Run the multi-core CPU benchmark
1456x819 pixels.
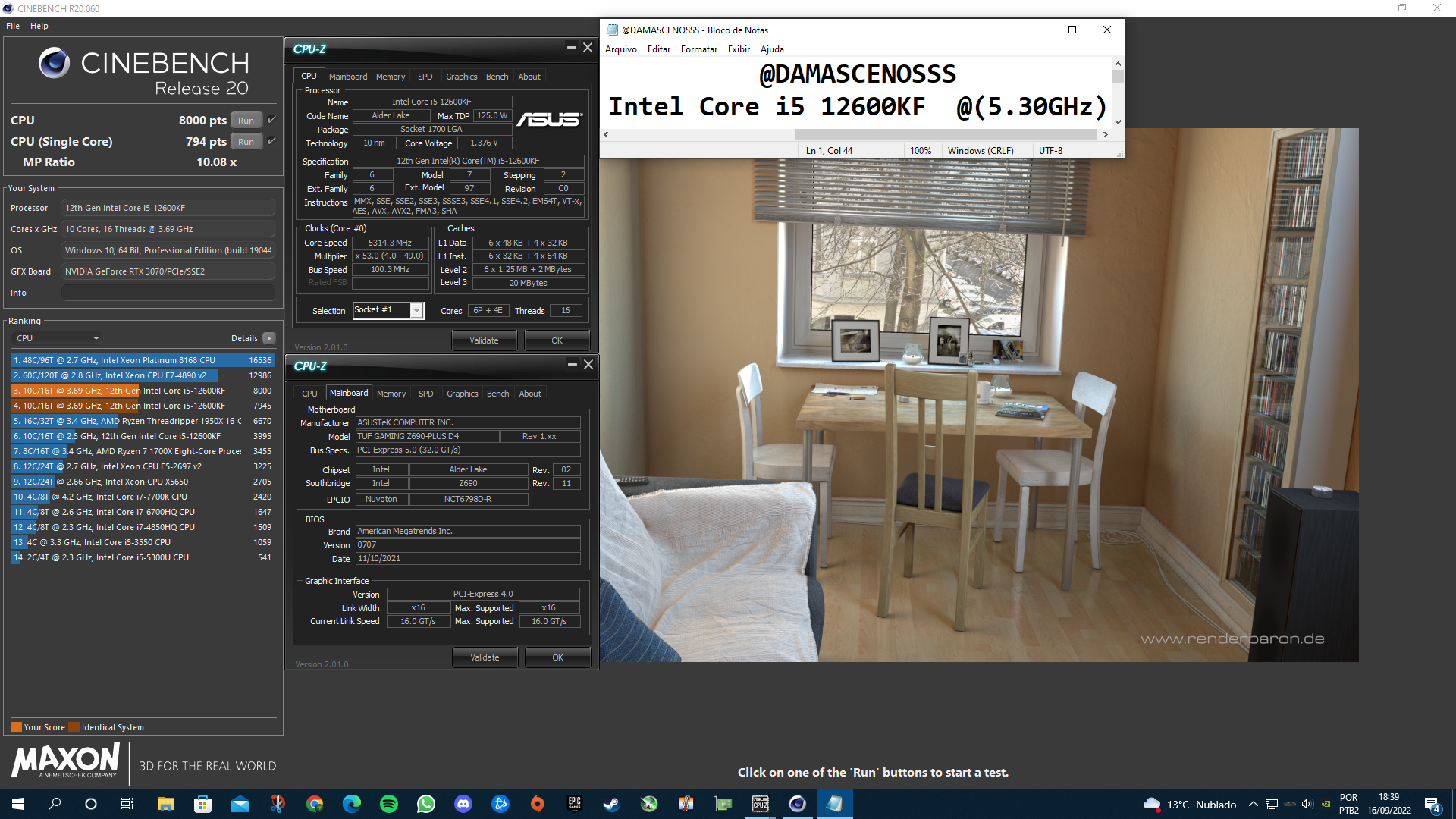coord(246,120)
